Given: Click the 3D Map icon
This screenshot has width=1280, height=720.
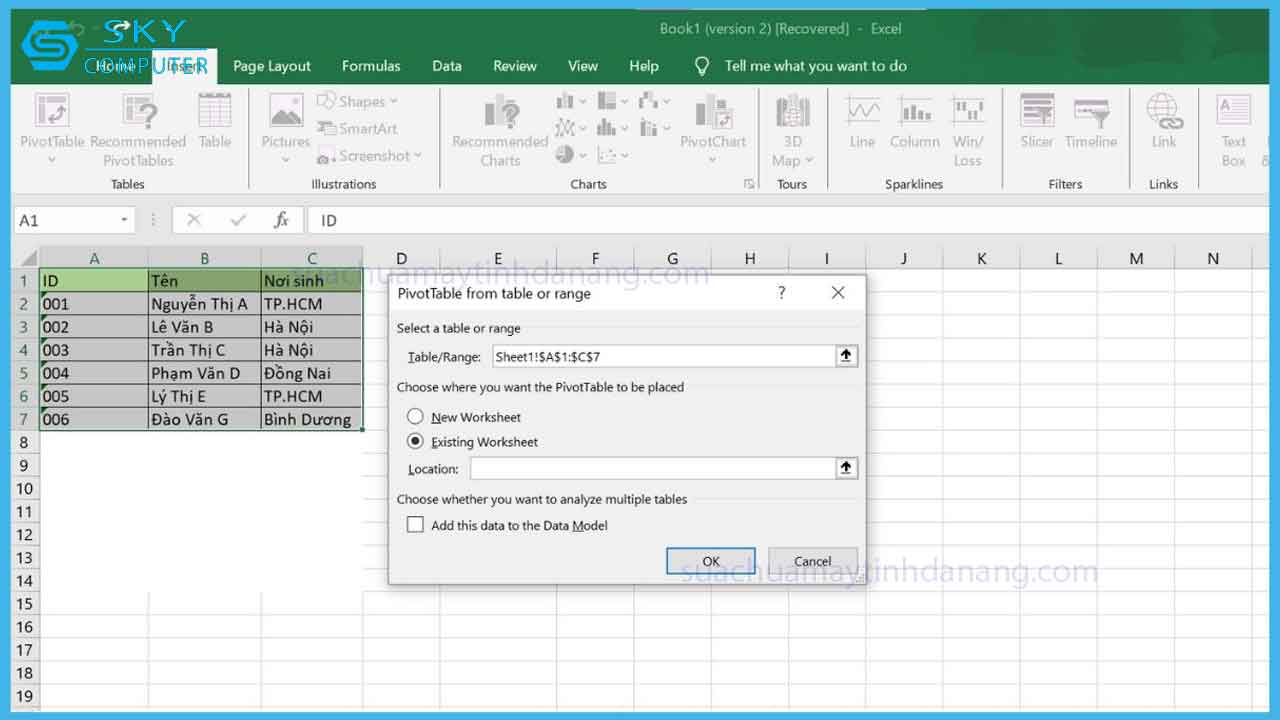Looking at the screenshot, I should tap(792, 112).
